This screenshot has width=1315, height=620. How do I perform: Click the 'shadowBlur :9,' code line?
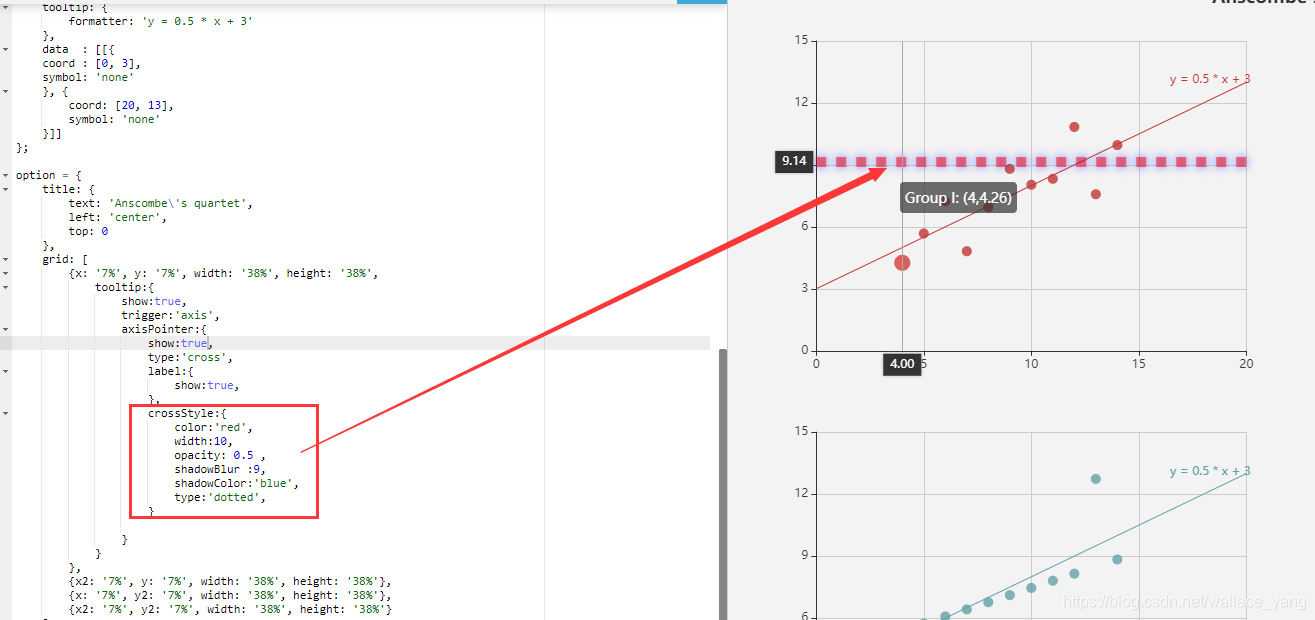(220, 469)
